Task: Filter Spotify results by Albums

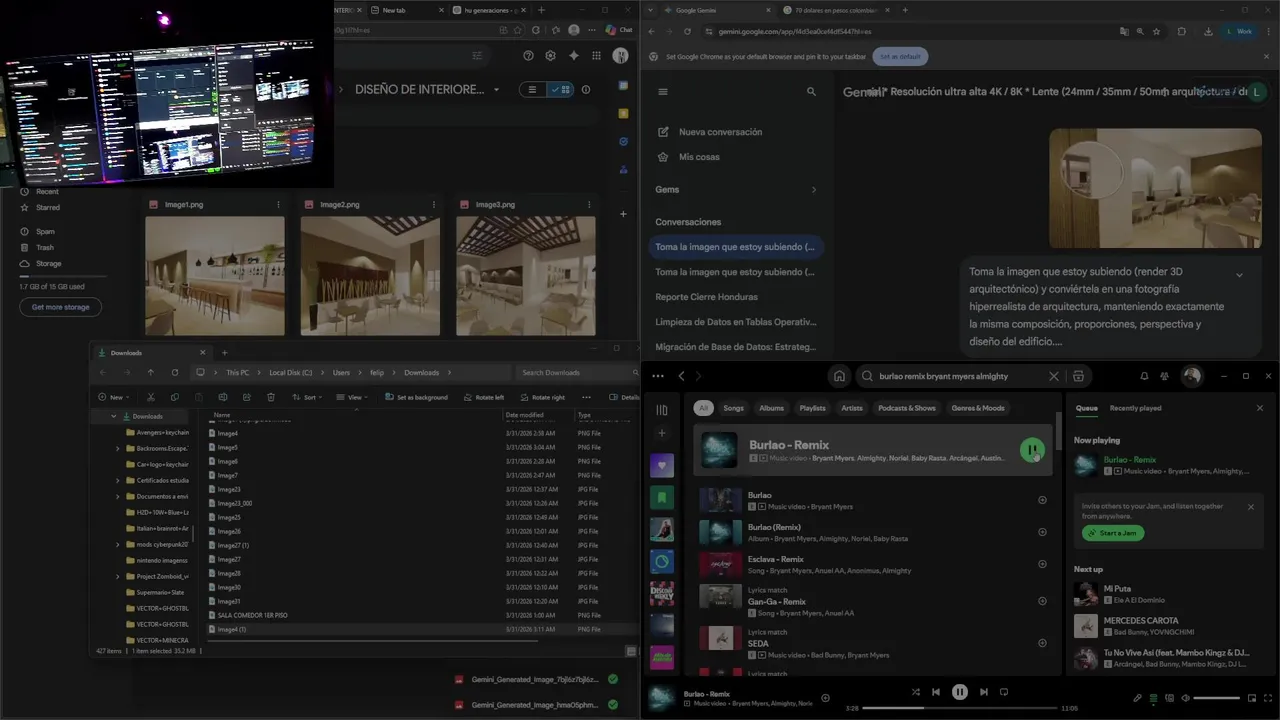Action: click(x=771, y=408)
